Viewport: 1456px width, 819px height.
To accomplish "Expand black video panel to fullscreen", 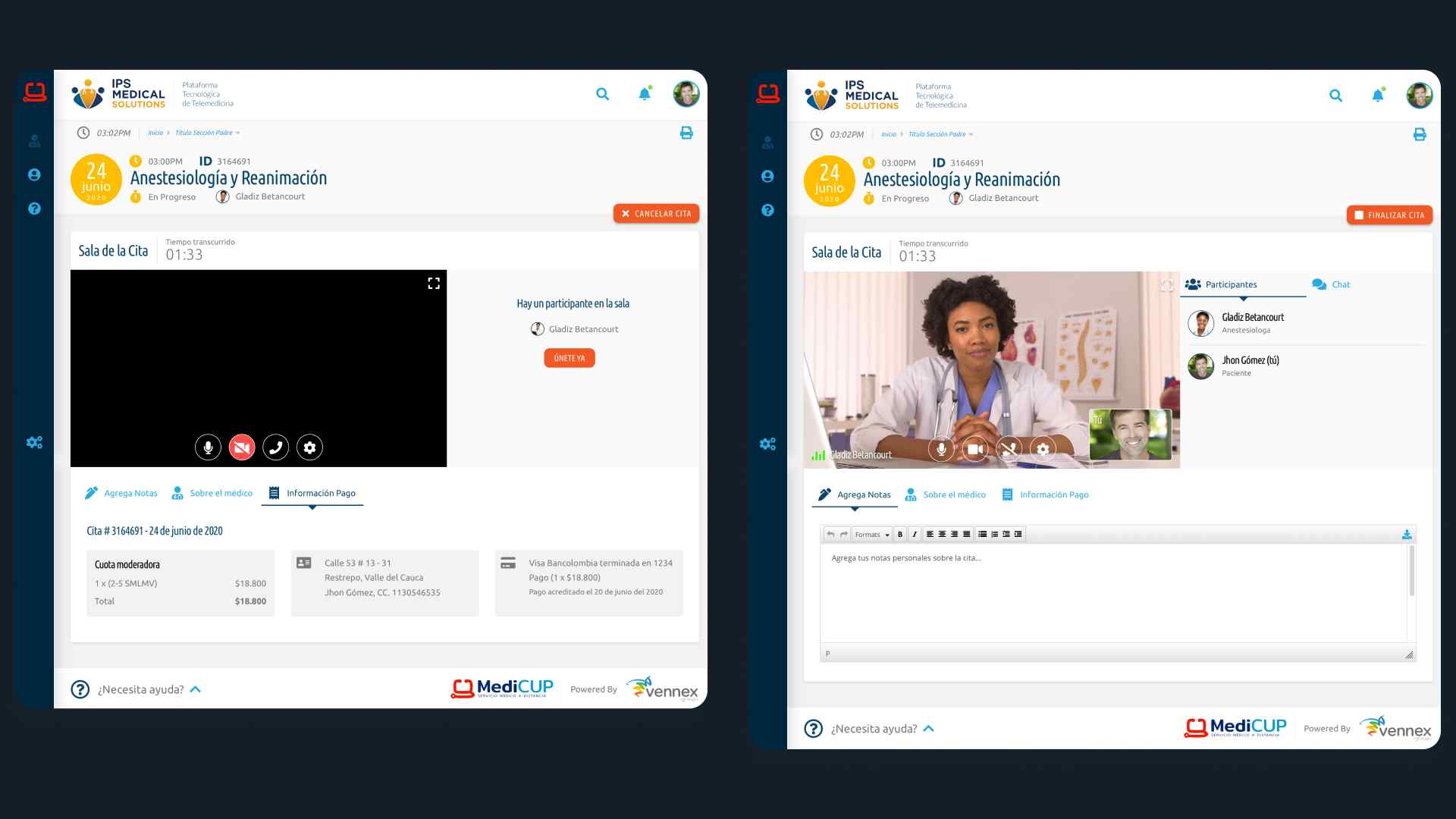I will pyautogui.click(x=434, y=283).
